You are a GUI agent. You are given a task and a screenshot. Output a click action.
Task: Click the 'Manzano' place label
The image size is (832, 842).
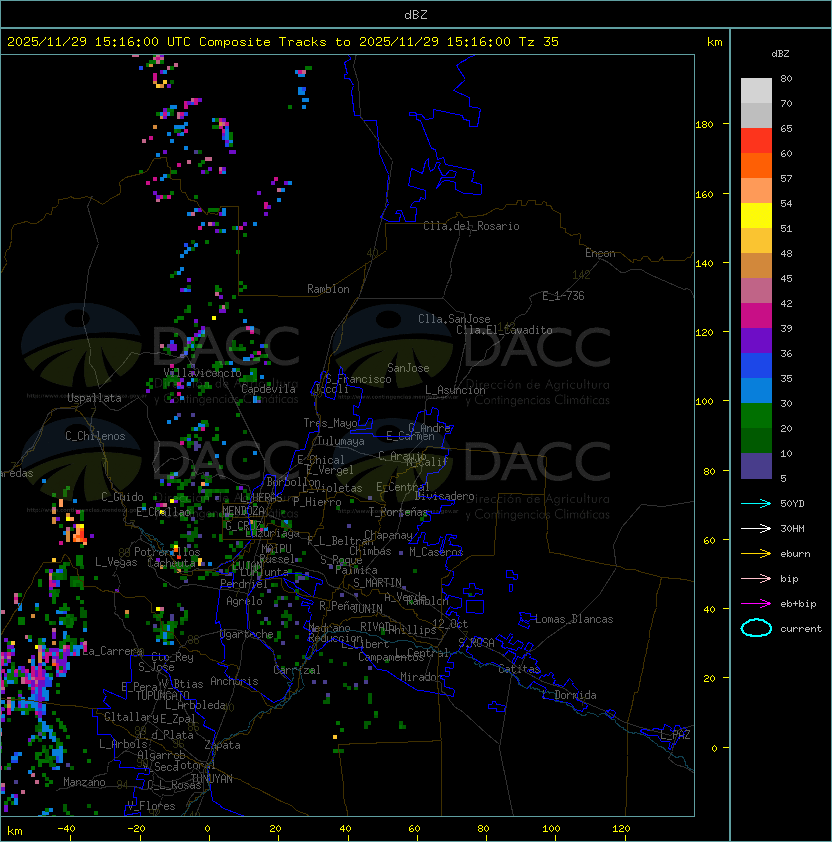point(84,782)
